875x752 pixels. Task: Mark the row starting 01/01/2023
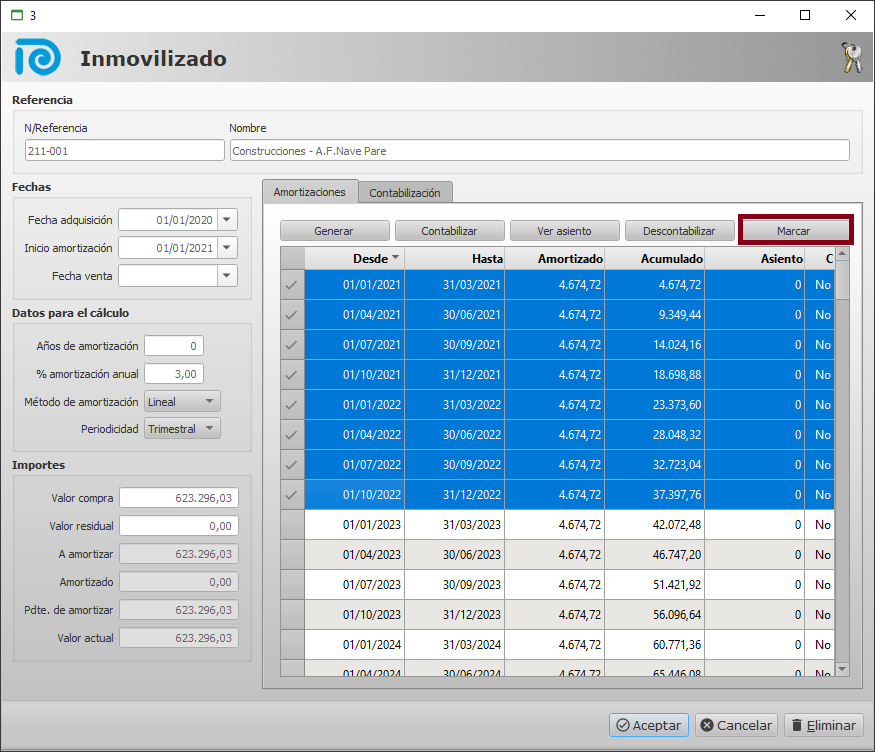[x=292, y=525]
